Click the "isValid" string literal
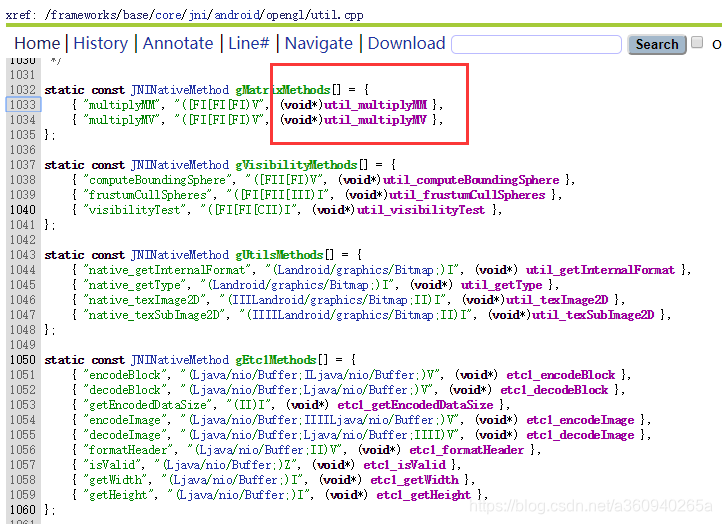 coord(111,465)
